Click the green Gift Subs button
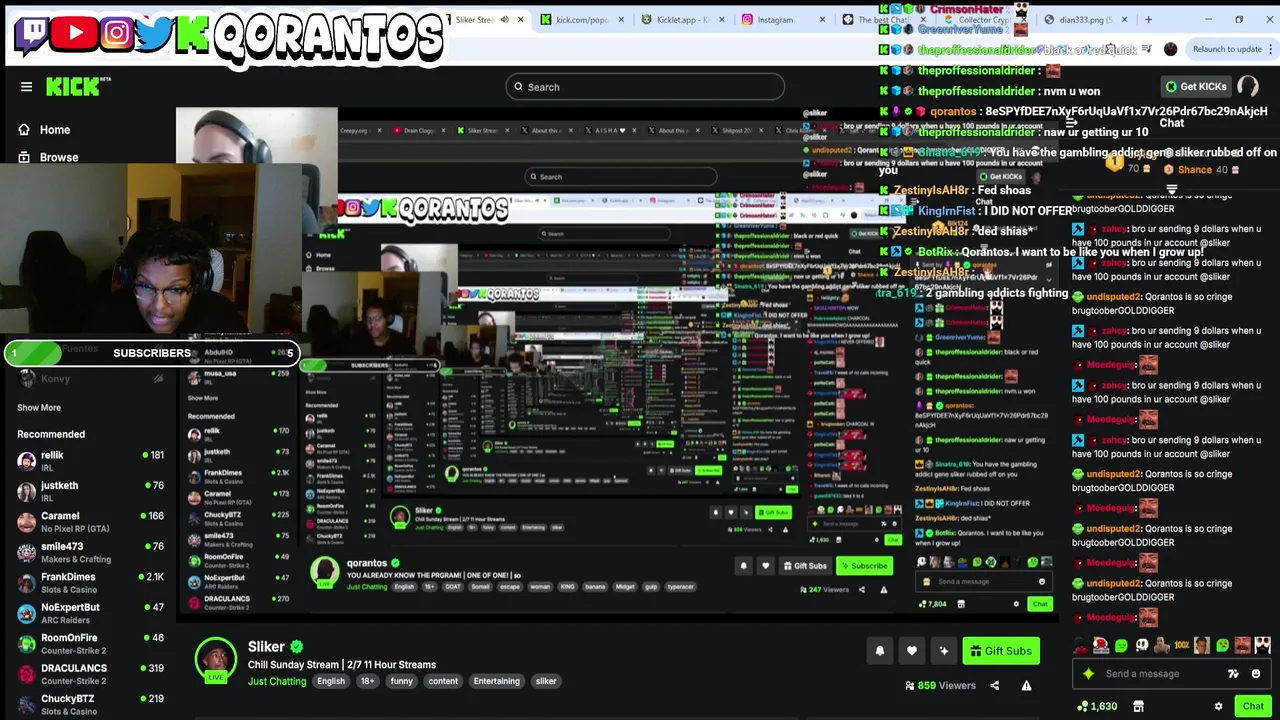Image resolution: width=1280 pixels, height=720 pixels. coord(1001,651)
